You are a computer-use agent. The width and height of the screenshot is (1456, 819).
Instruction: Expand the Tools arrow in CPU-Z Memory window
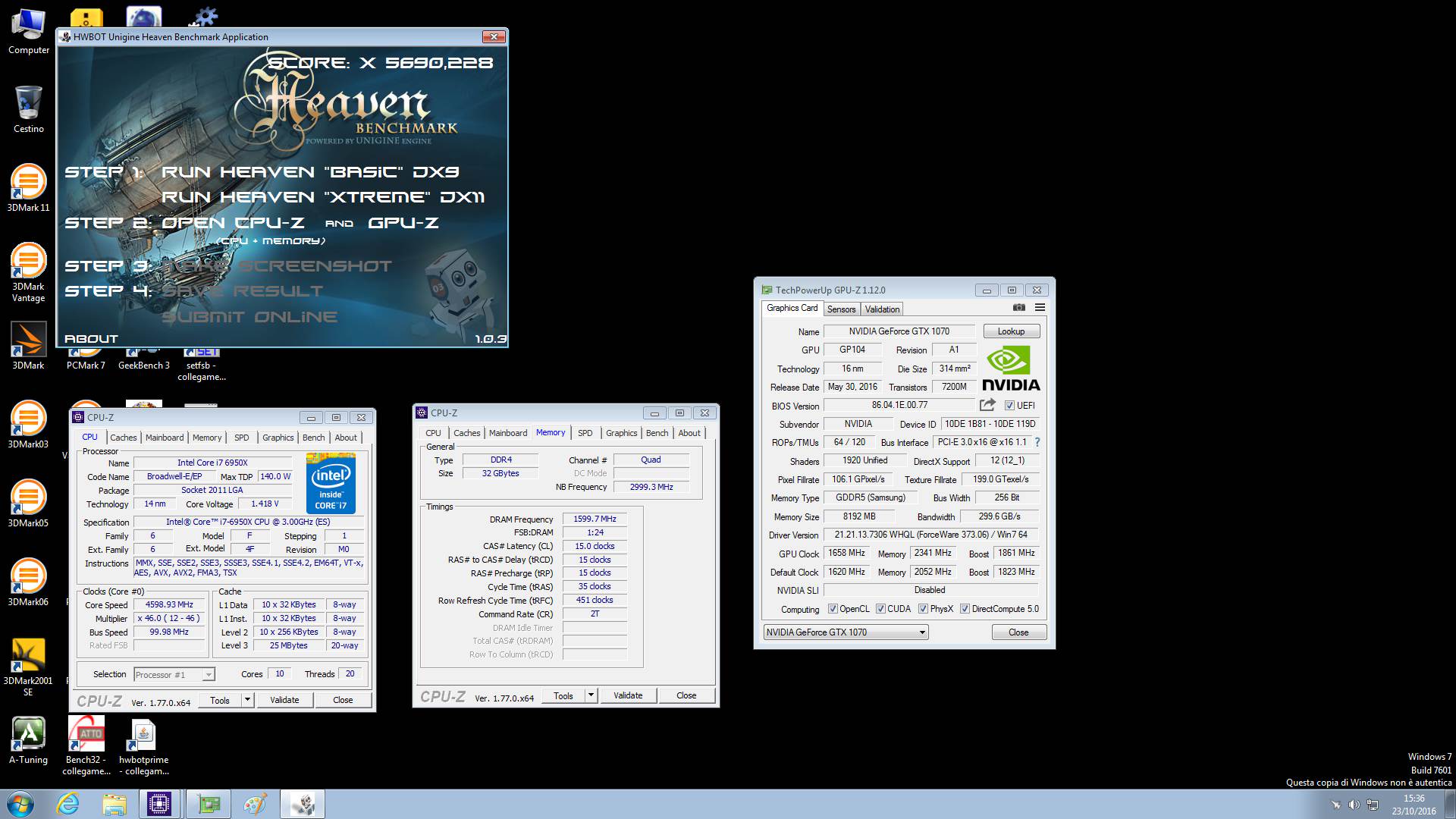pos(591,695)
